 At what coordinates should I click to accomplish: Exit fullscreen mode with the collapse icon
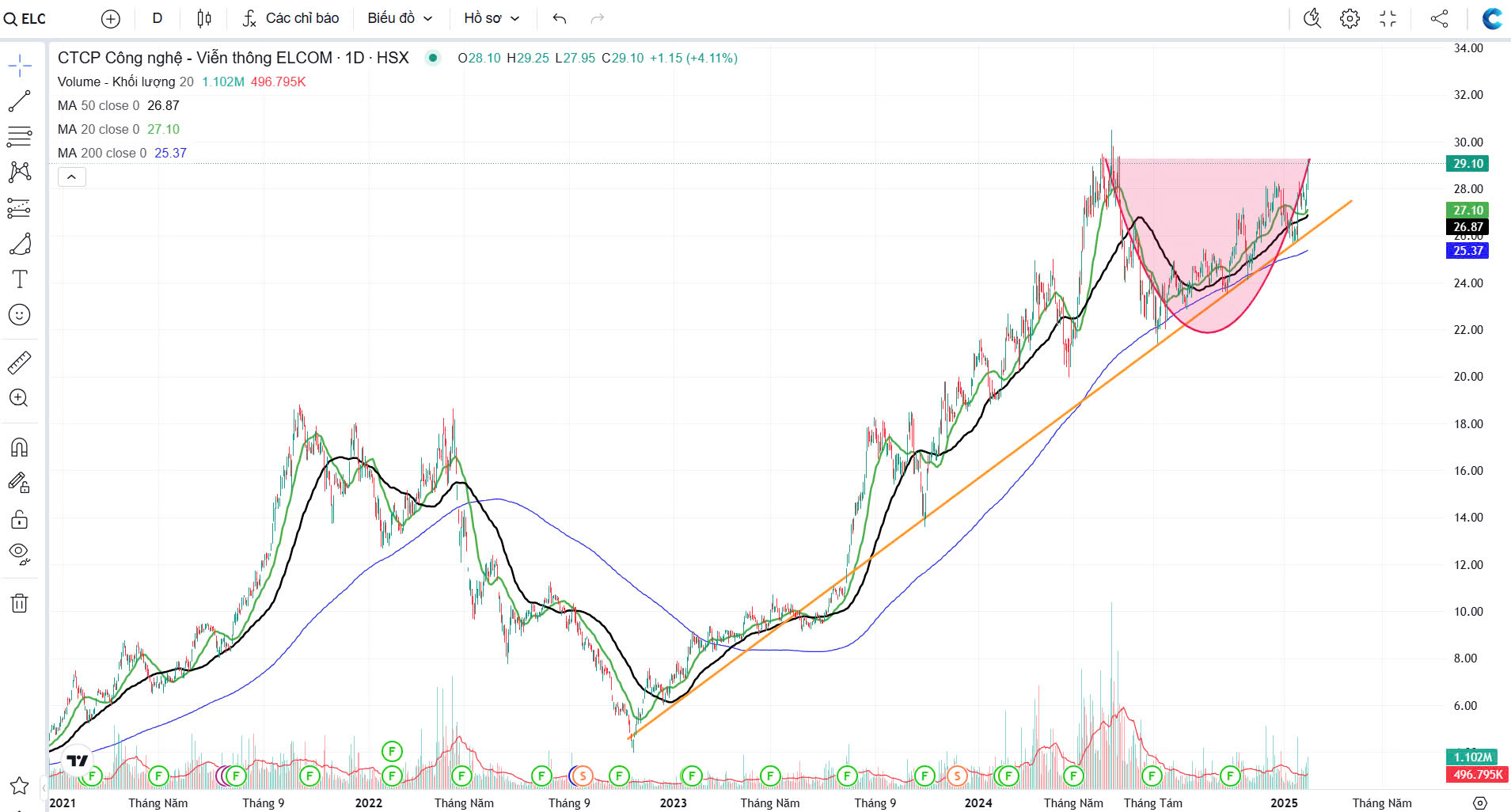(1388, 18)
